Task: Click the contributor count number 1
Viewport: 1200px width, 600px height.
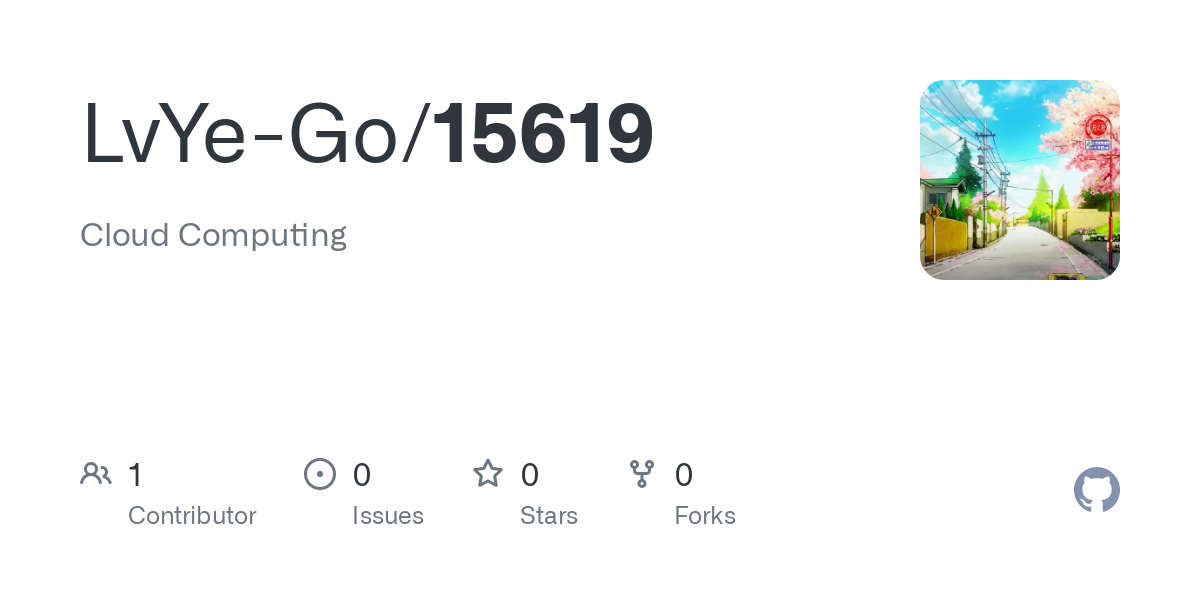Action: pyautogui.click(x=136, y=474)
